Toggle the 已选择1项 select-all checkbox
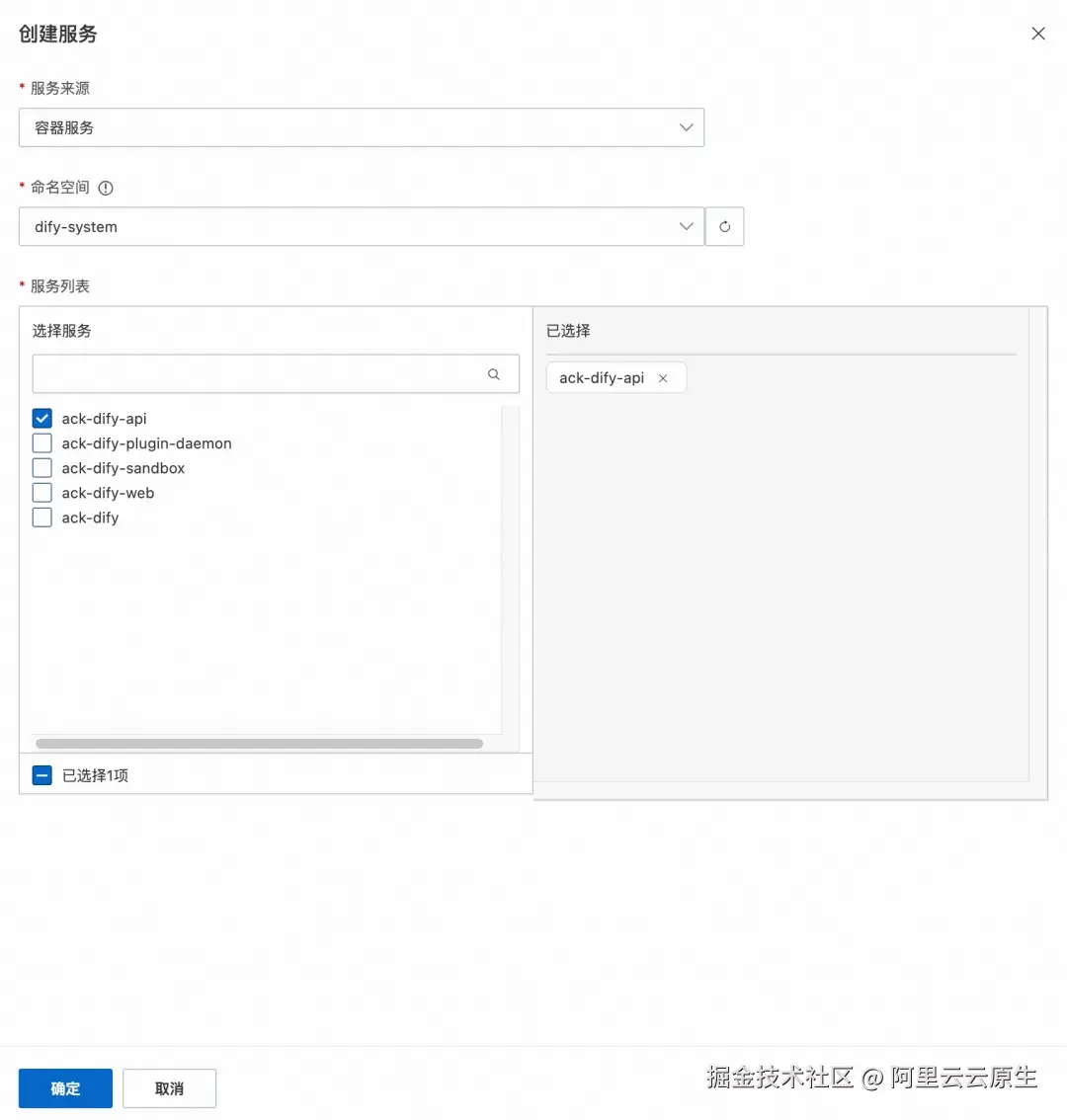This screenshot has width=1067, height=1120. 41,774
